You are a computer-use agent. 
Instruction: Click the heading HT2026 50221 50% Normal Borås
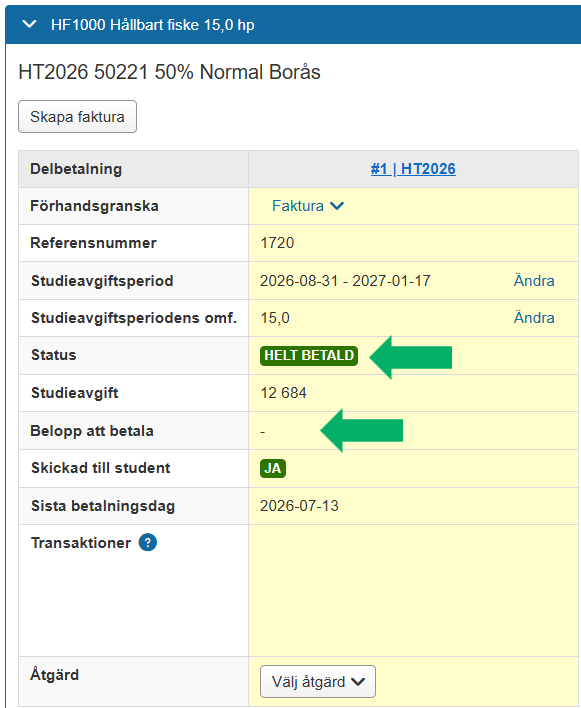point(169,72)
